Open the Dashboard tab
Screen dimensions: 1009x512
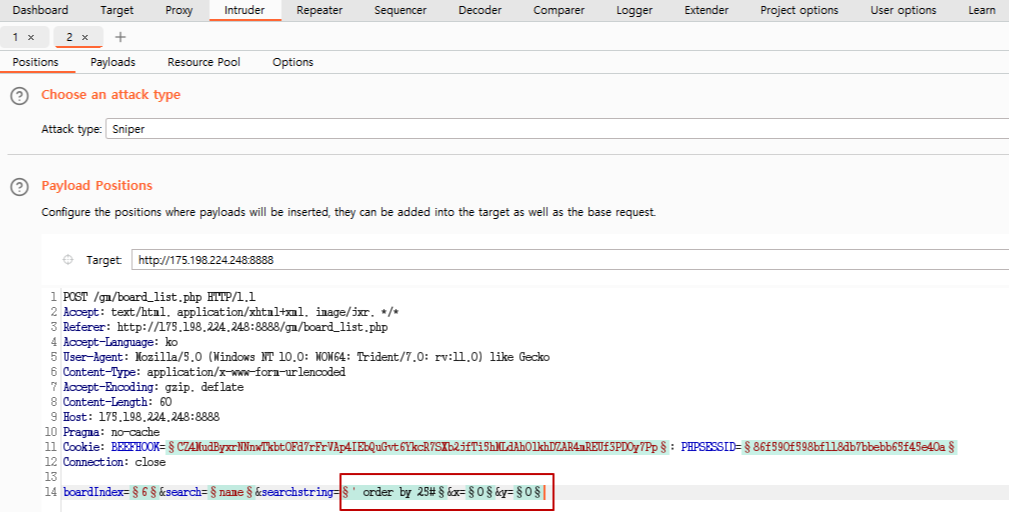click(40, 10)
